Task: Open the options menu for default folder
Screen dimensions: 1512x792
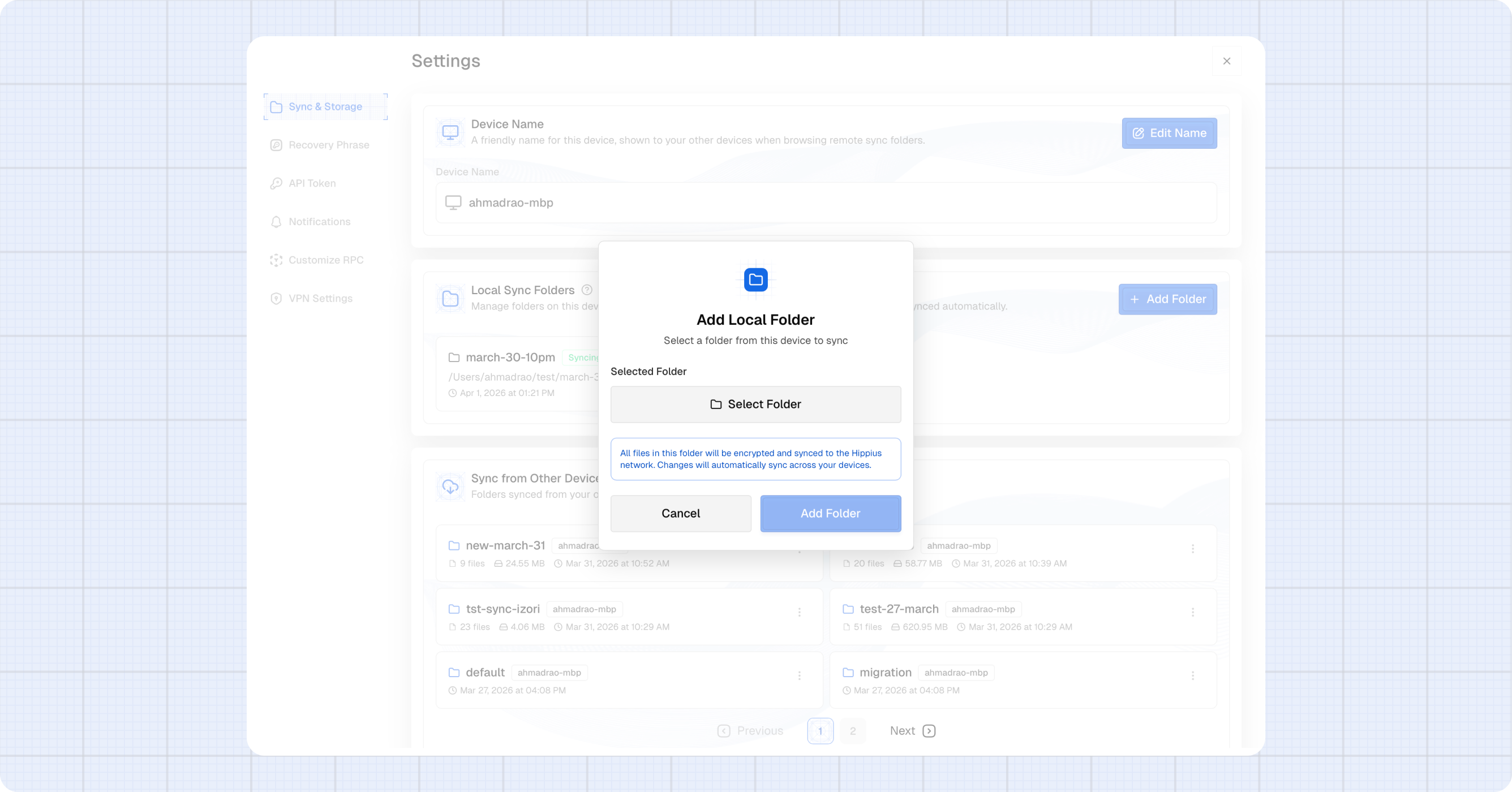Action: [x=799, y=675]
